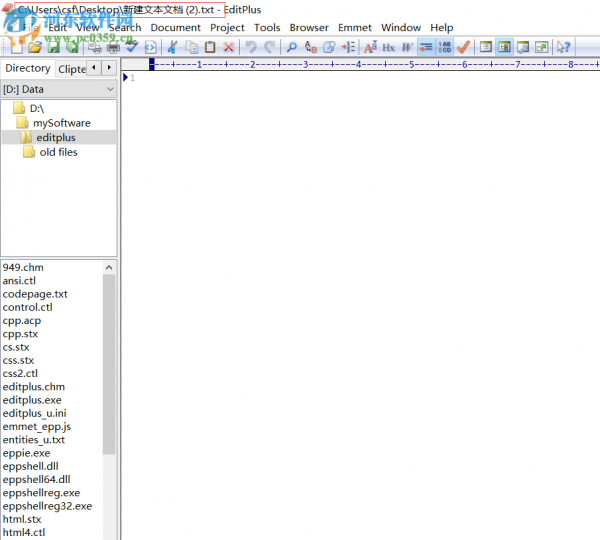Select editplus.exe in file list
This screenshot has height=540, width=600.
click(32, 400)
